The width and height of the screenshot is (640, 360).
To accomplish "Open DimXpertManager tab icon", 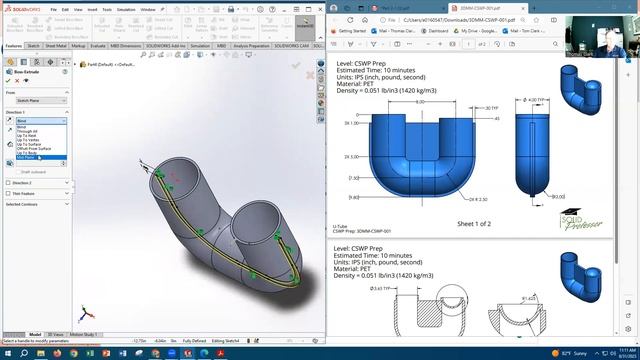I will click(50, 62).
